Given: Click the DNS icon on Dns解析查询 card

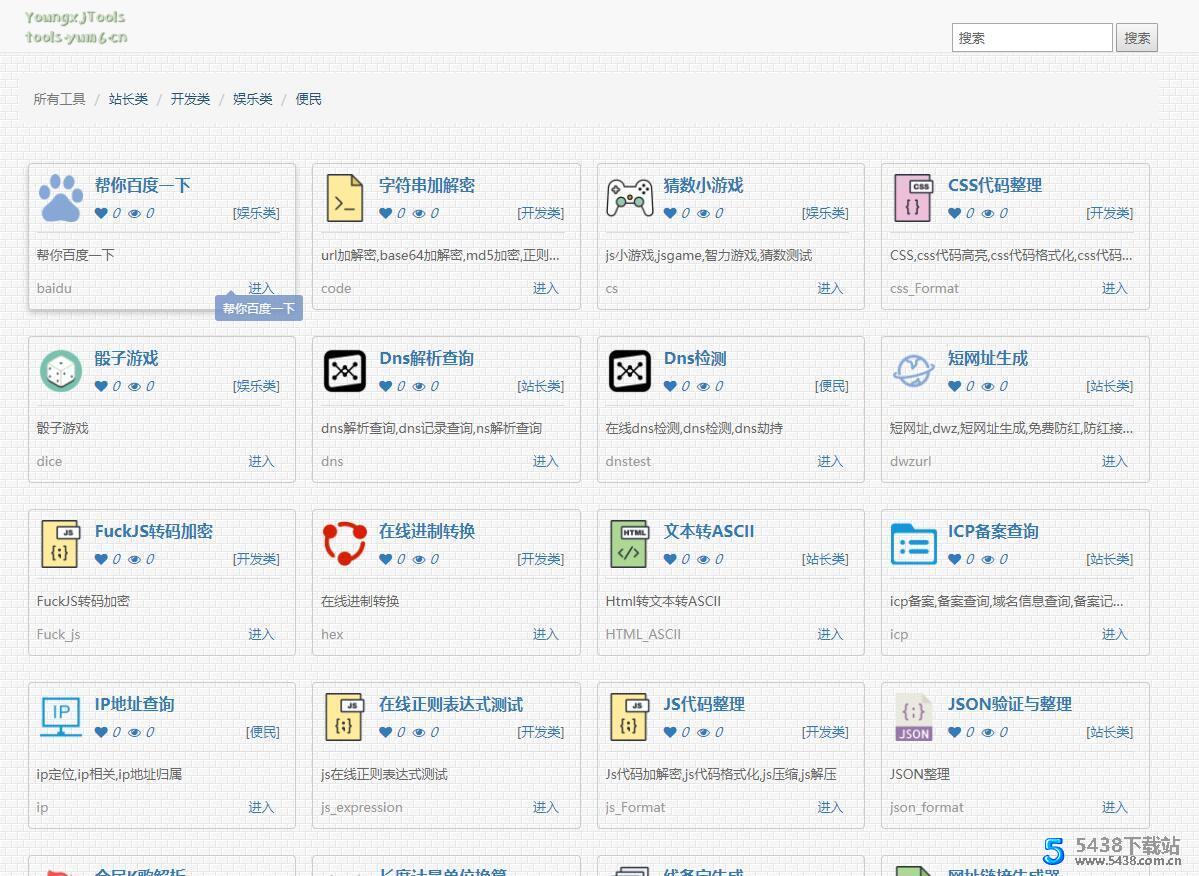Looking at the screenshot, I should click(x=344, y=370).
